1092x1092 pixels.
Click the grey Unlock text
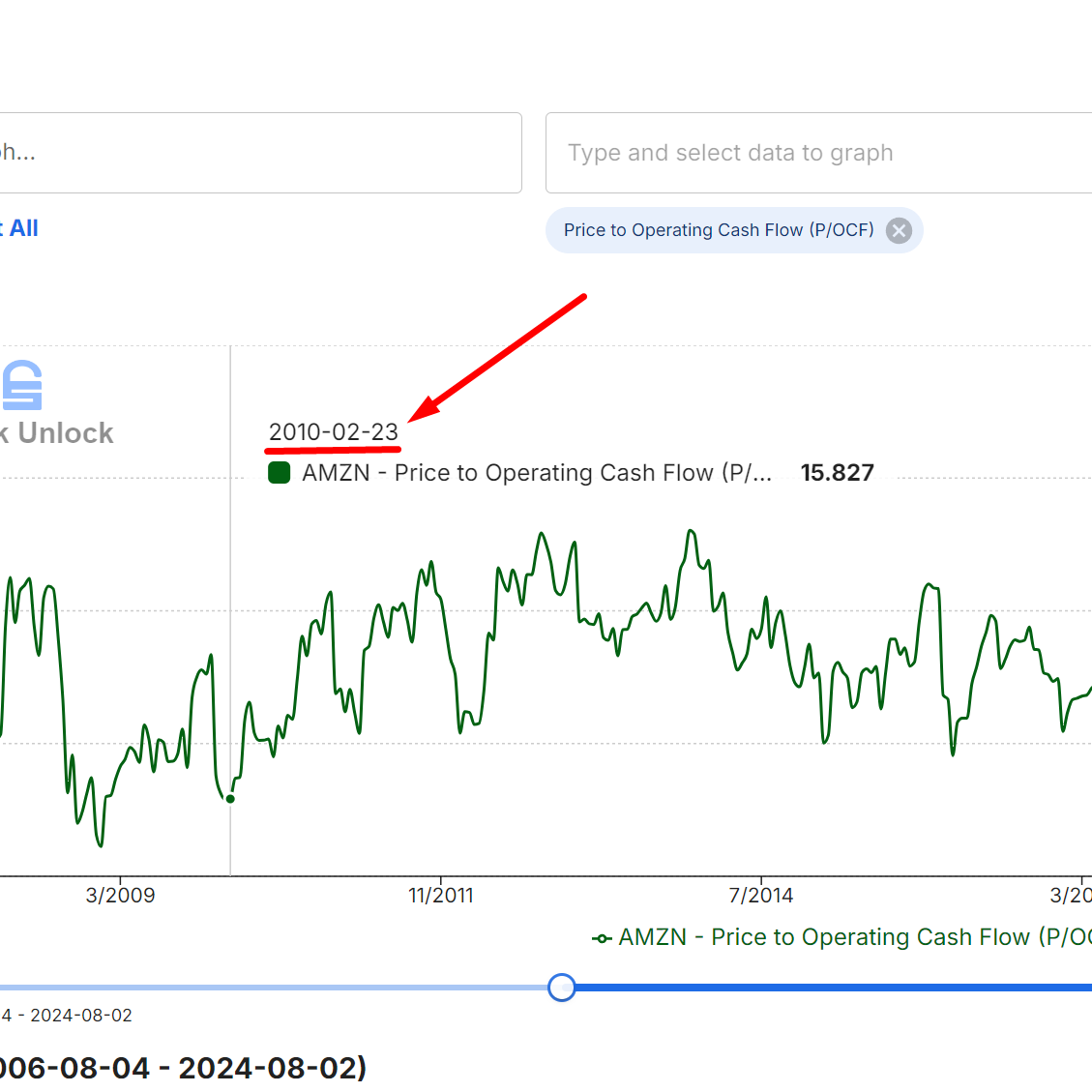(66, 433)
